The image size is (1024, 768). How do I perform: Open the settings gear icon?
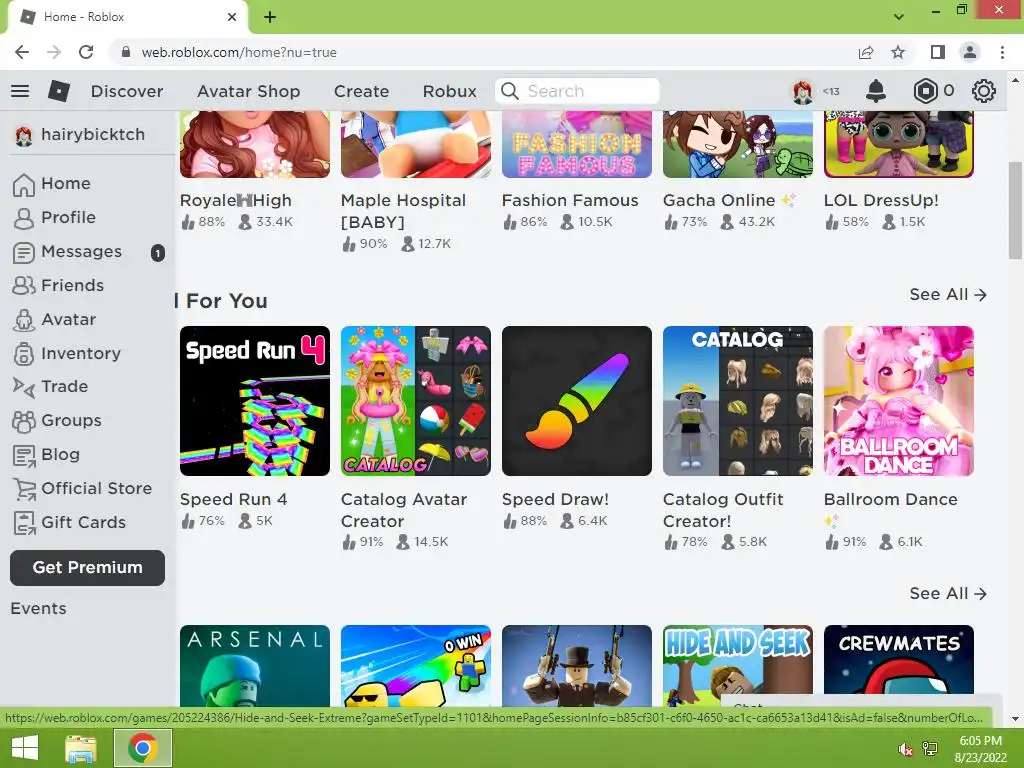point(984,91)
